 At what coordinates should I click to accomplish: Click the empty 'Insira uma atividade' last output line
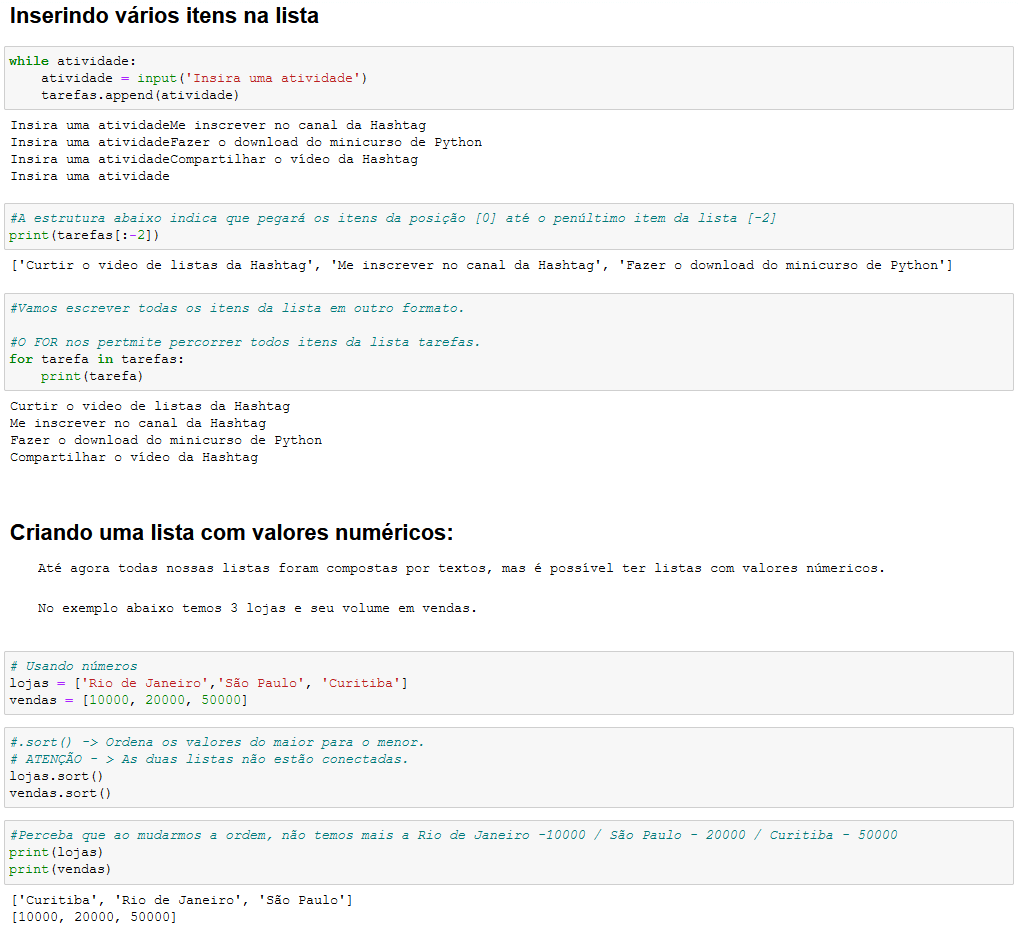click(x=90, y=176)
